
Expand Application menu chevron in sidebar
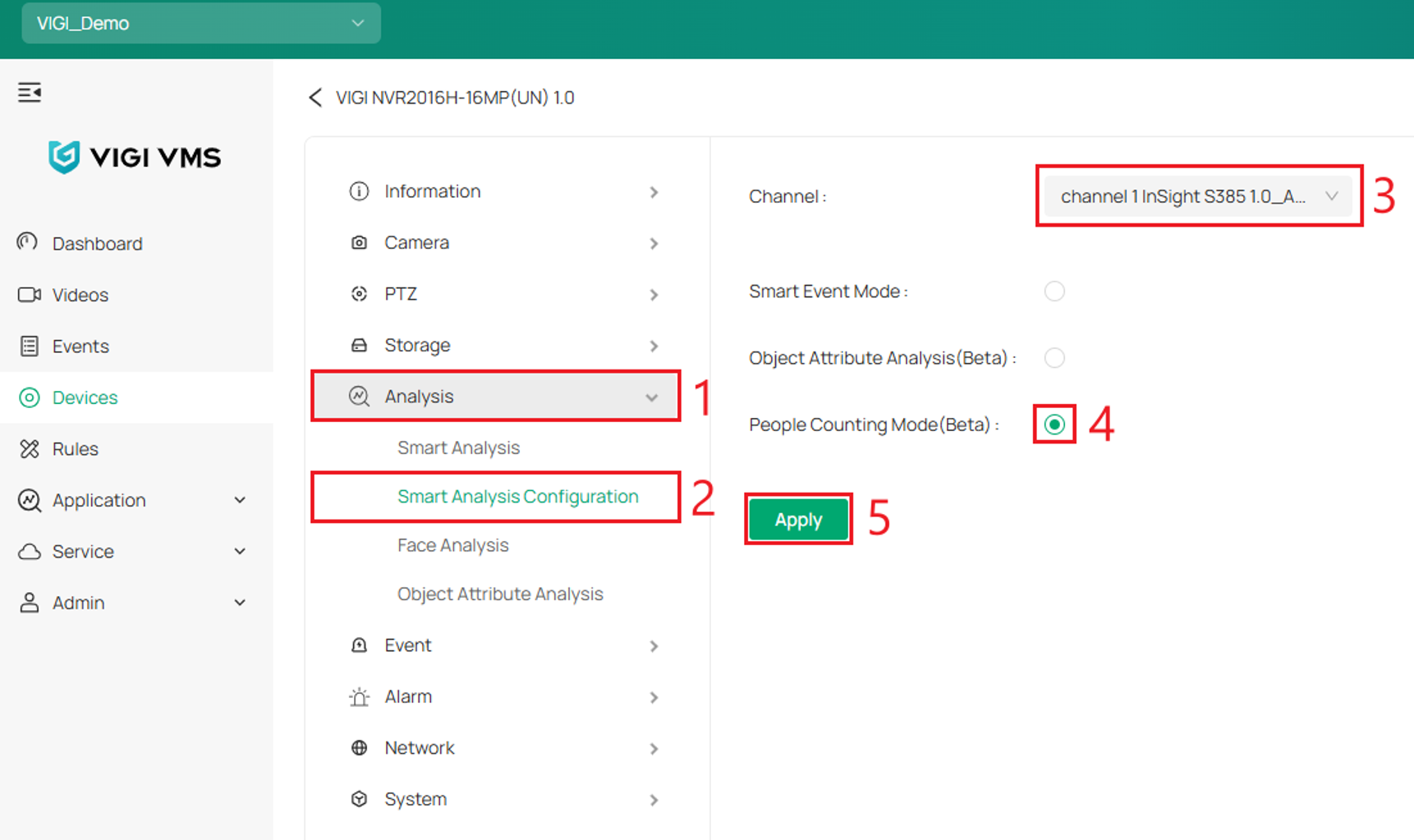tap(240, 500)
